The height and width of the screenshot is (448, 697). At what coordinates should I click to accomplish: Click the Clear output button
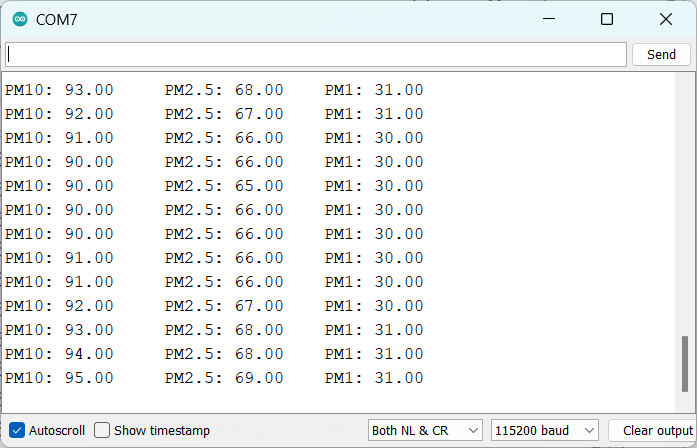point(653,430)
